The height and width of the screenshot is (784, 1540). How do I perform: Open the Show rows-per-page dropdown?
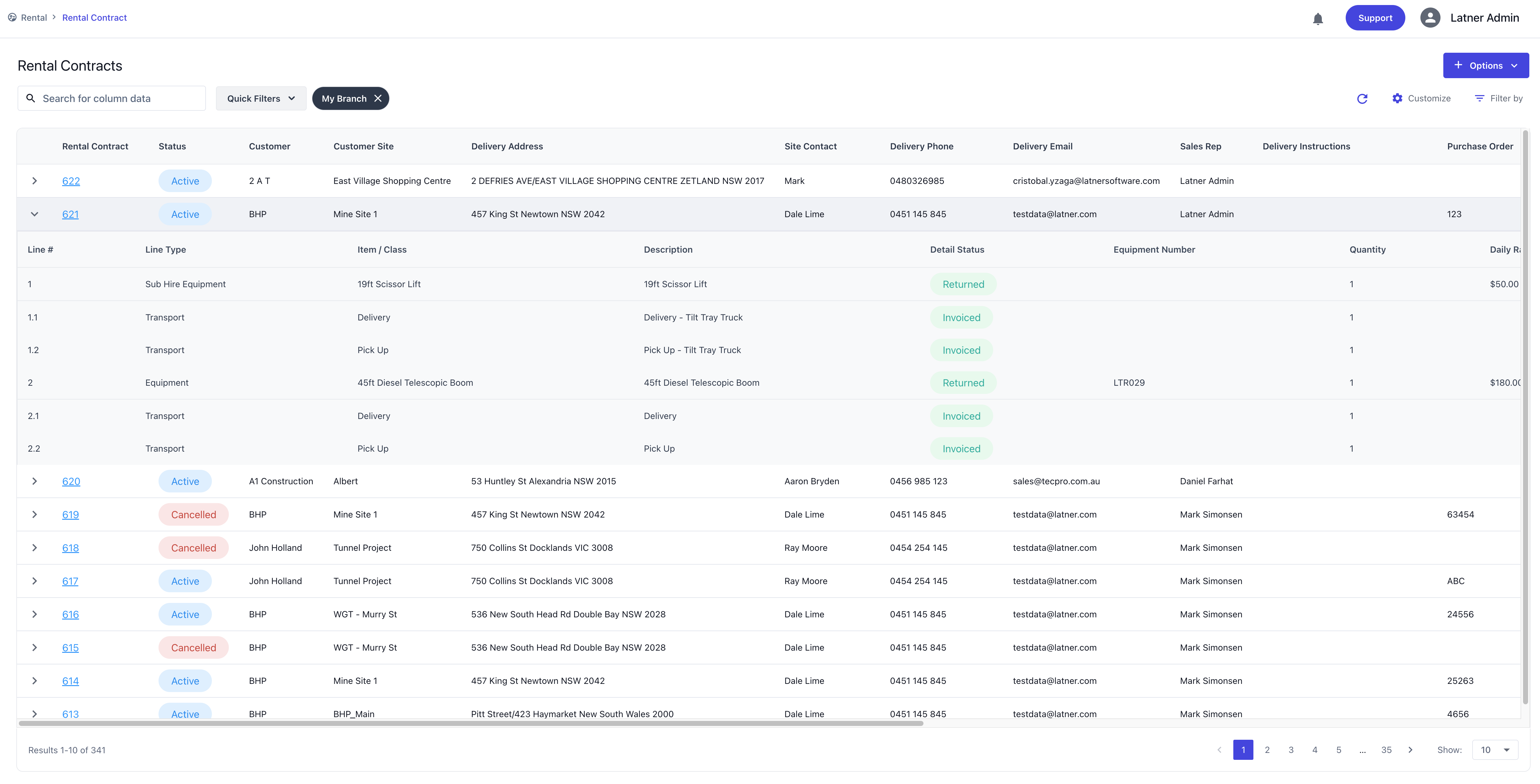(x=1494, y=750)
